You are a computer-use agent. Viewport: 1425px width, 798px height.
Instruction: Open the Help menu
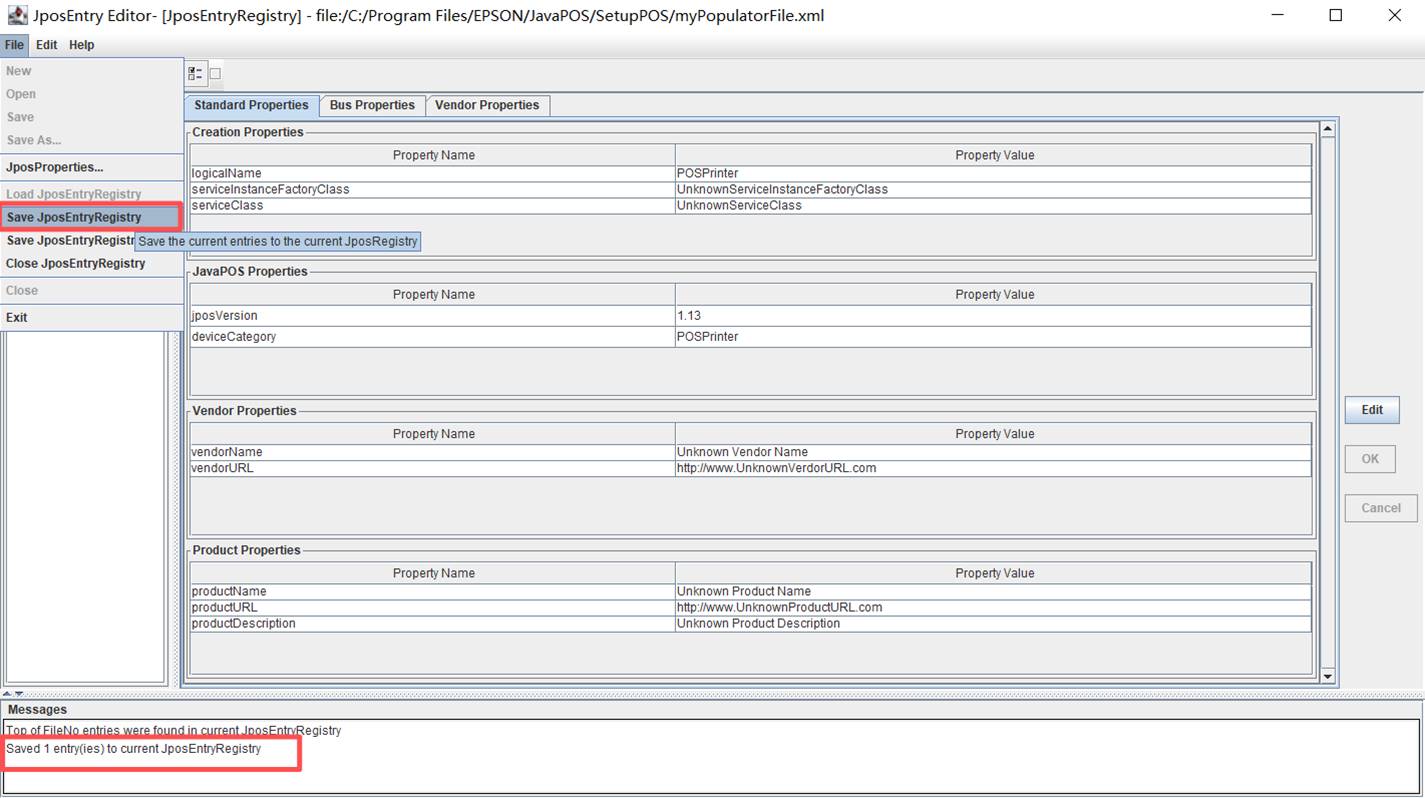pos(82,45)
